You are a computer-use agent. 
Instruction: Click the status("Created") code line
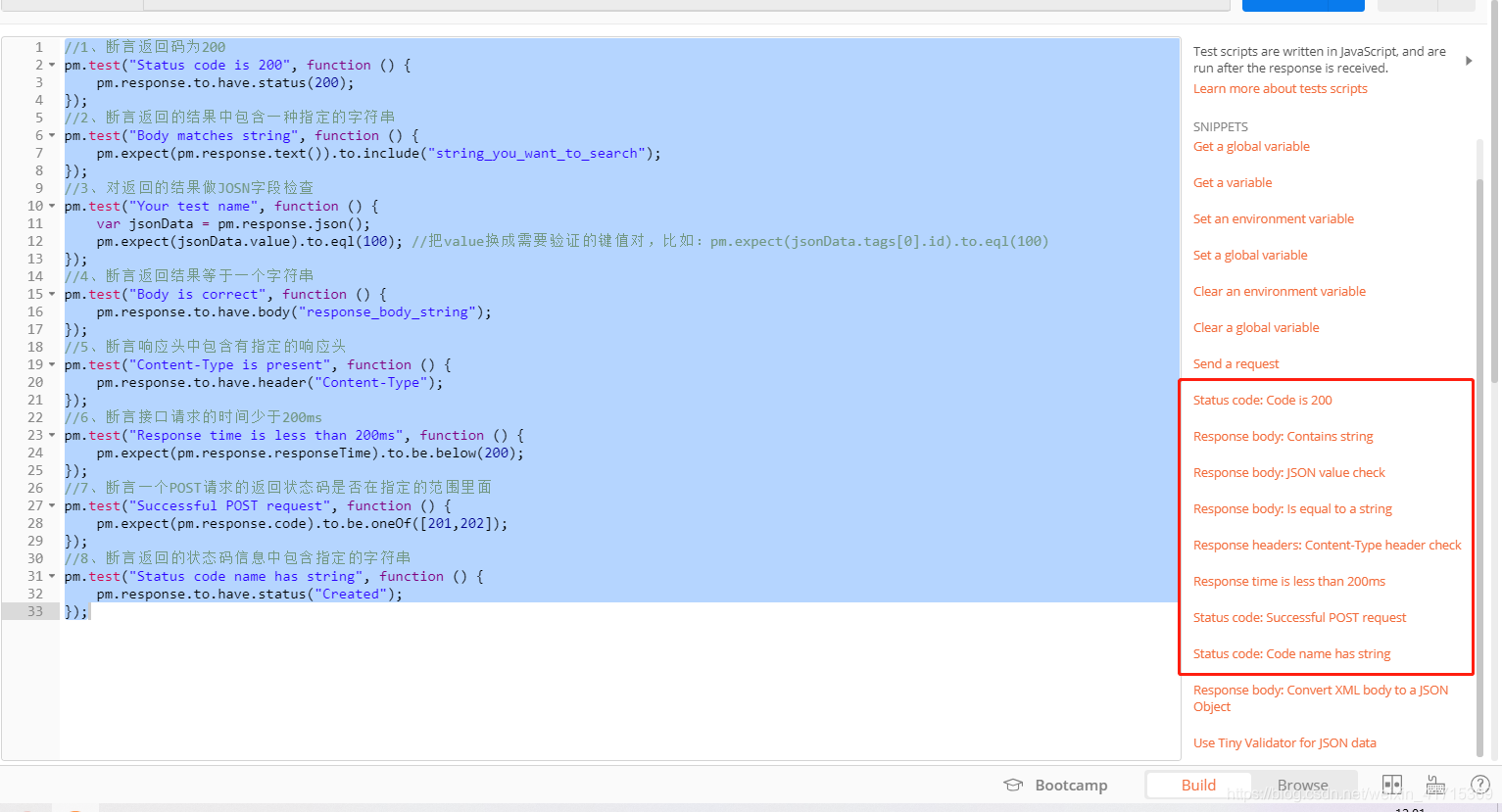tap(250, 594)
